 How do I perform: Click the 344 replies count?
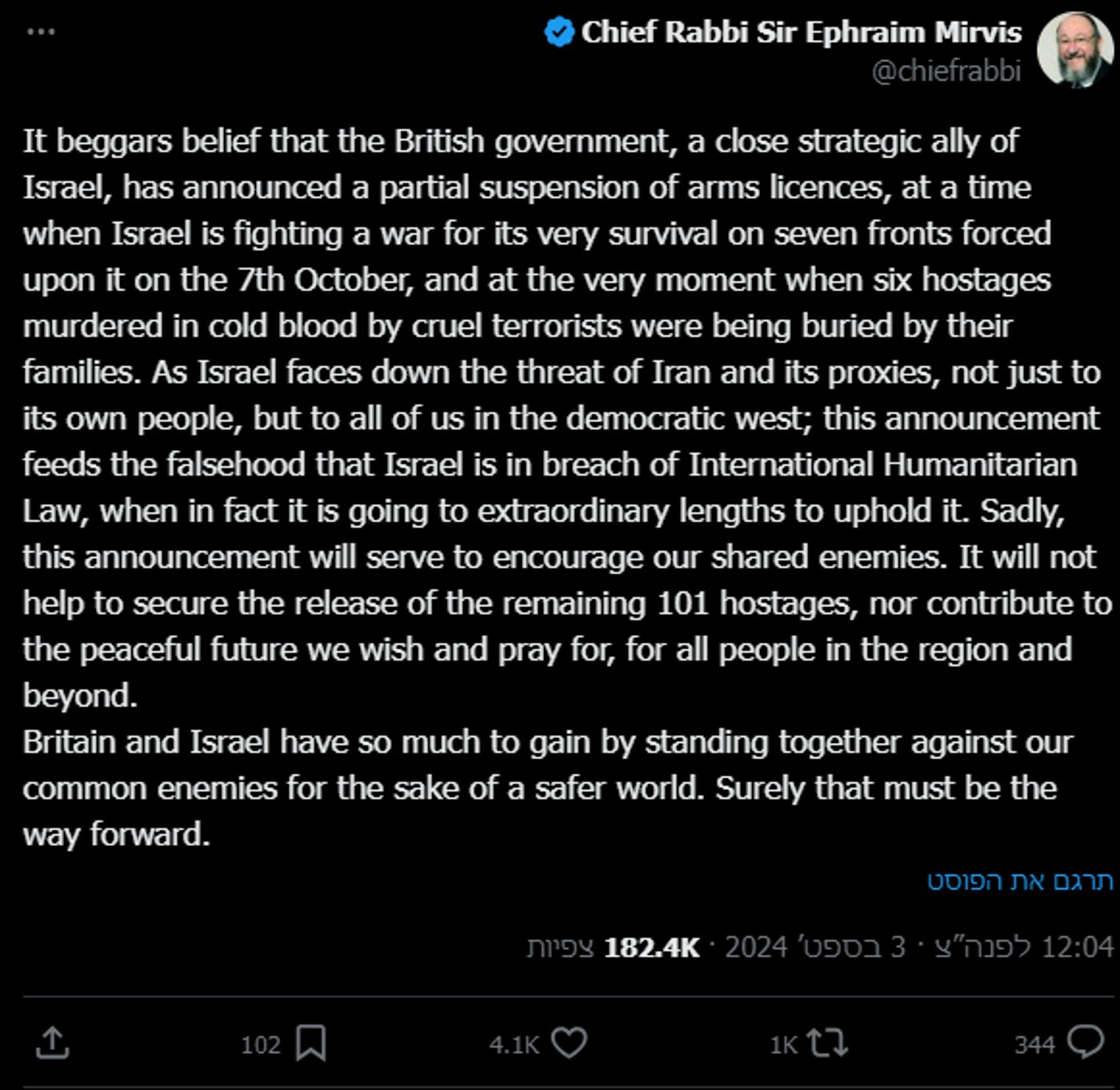coord(1034,1044)
